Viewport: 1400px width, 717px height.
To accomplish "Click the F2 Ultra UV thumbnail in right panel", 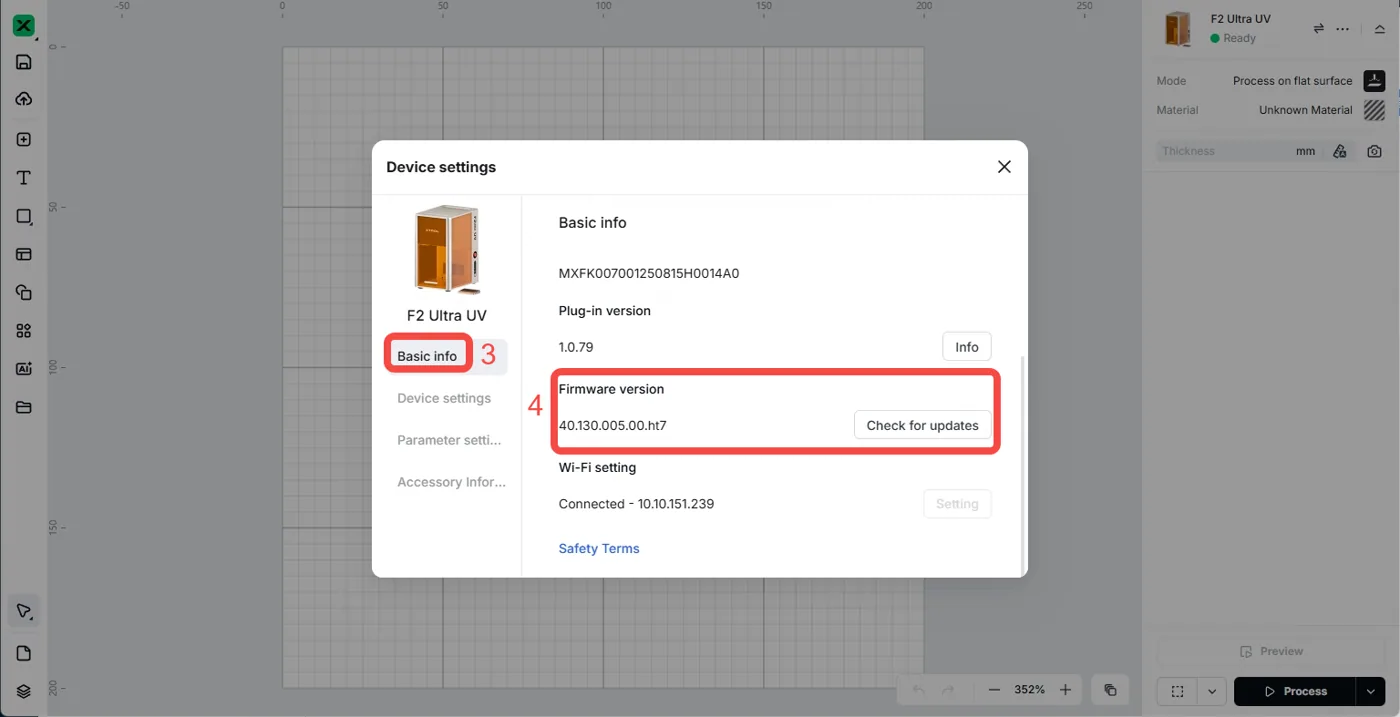I will coord(1179,29).
